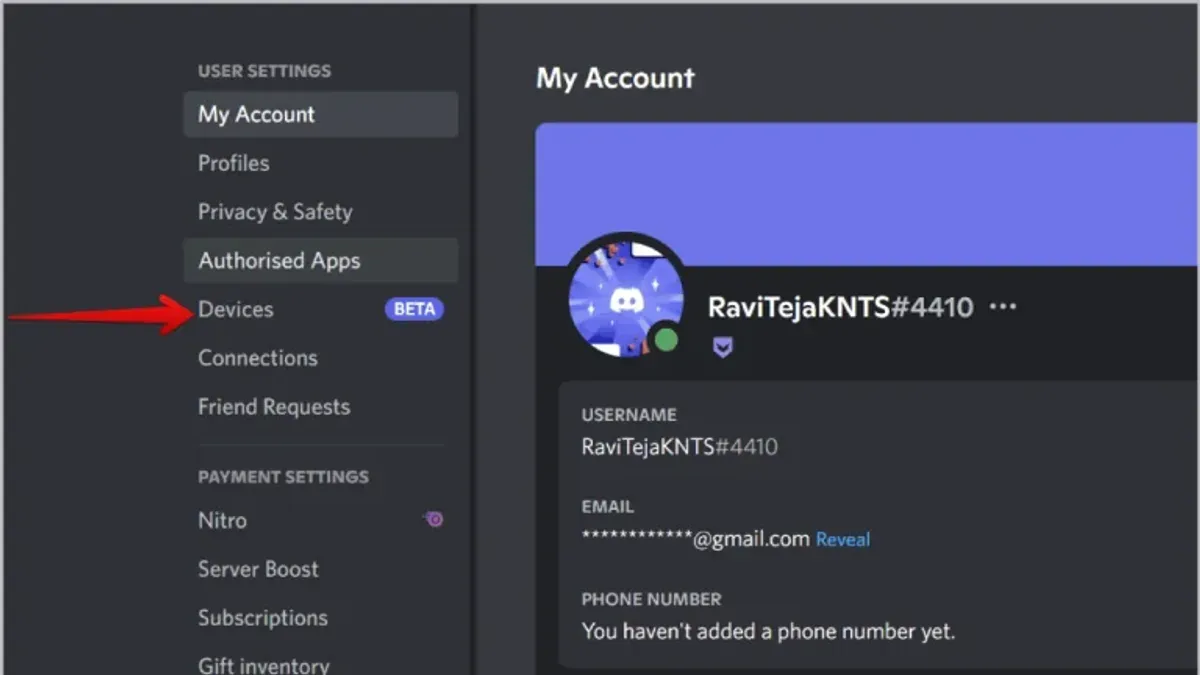Image resolution: width=1200 pixels, height=675 pixels.
Task: Open the three-dots menu beside RaviTejaKNTS#4410
Action: (x=1003, y=307)
